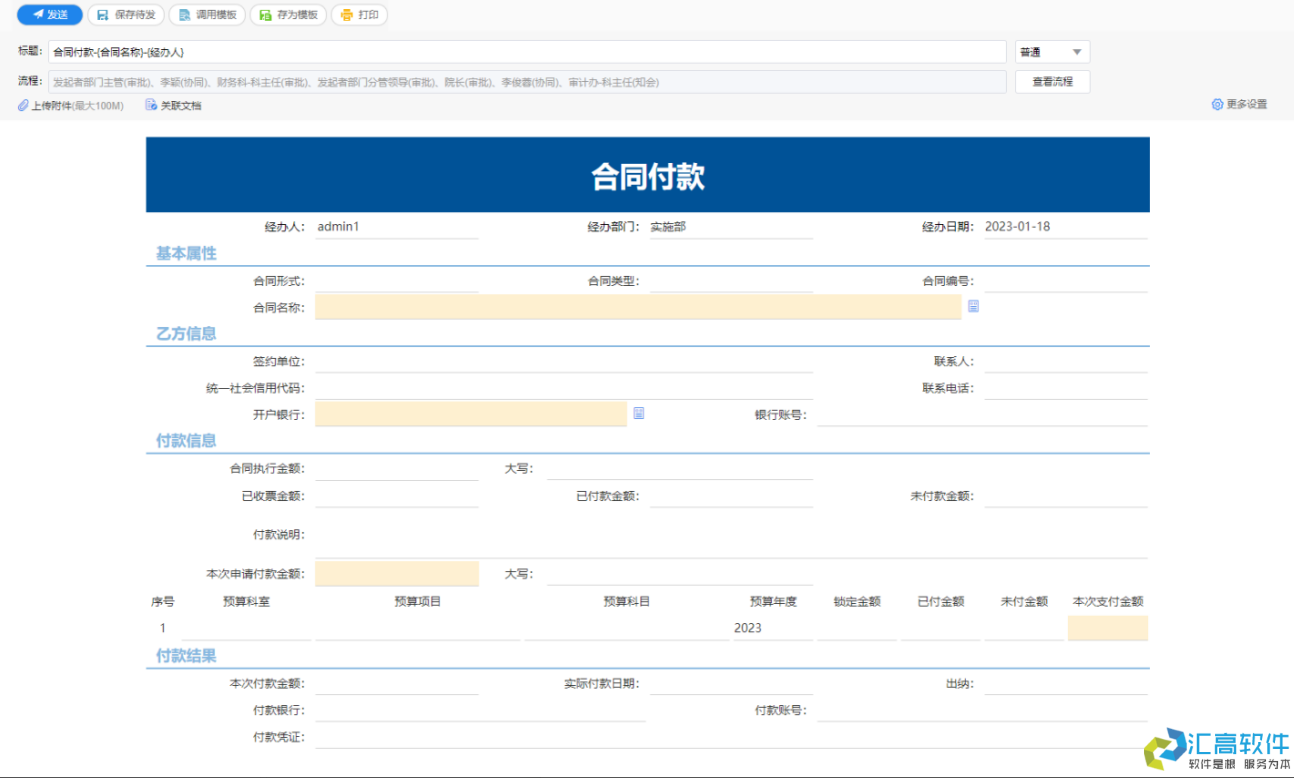
Task: Click the 更多设置 gear icon
Action: [x=1217, y=103]
